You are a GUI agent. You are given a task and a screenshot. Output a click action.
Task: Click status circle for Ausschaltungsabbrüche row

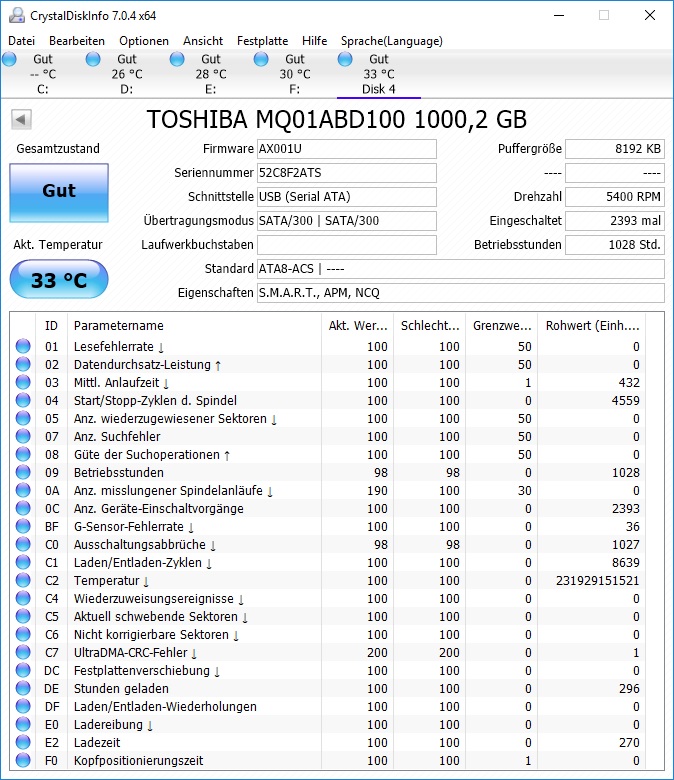23,544
